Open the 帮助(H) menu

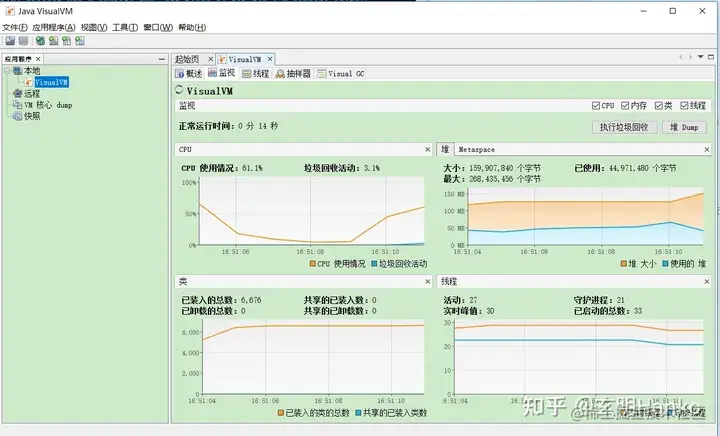click(x=192, y=28)
